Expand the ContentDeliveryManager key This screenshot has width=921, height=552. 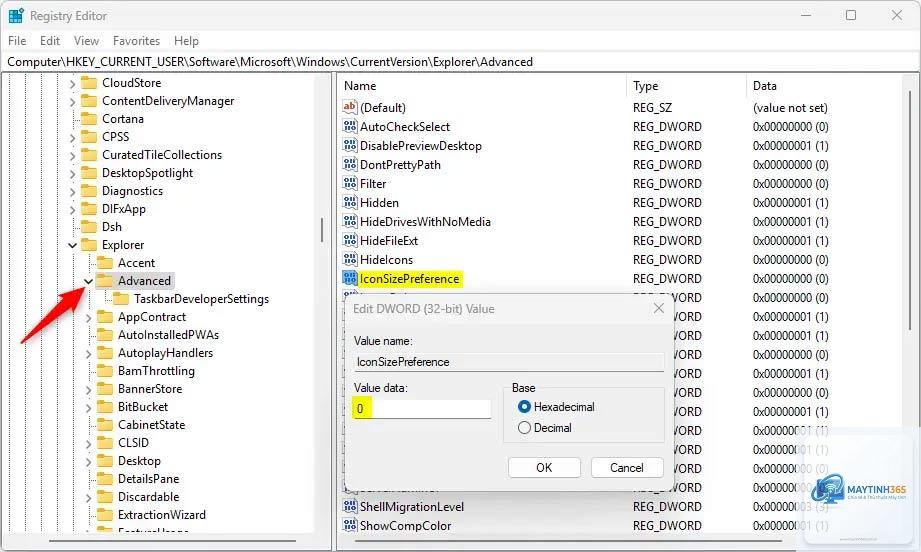(x=72, y=102)
